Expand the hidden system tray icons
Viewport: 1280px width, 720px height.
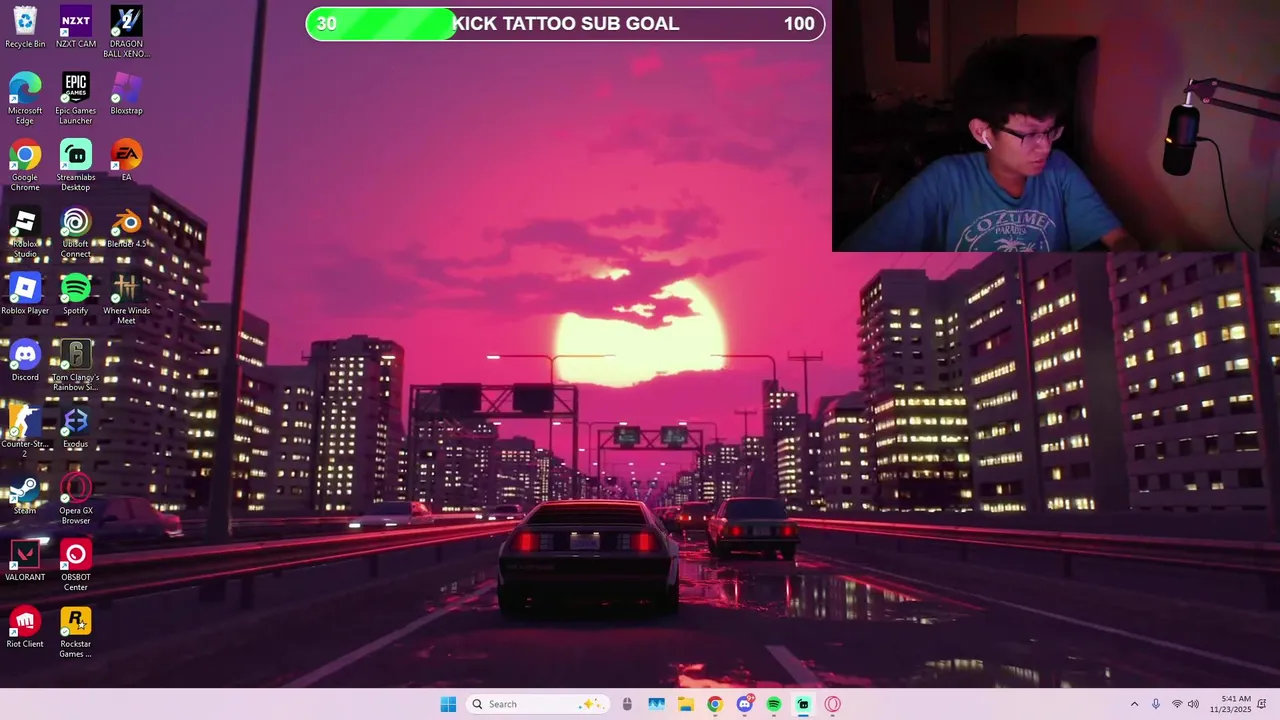[1134, 704]
